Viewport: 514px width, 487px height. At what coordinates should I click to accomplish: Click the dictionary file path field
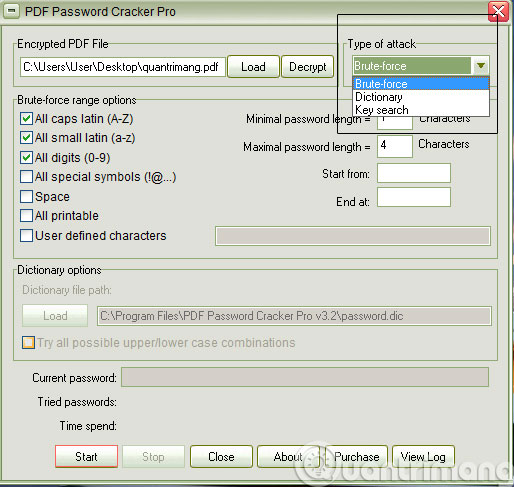click(x=294, y=316)
